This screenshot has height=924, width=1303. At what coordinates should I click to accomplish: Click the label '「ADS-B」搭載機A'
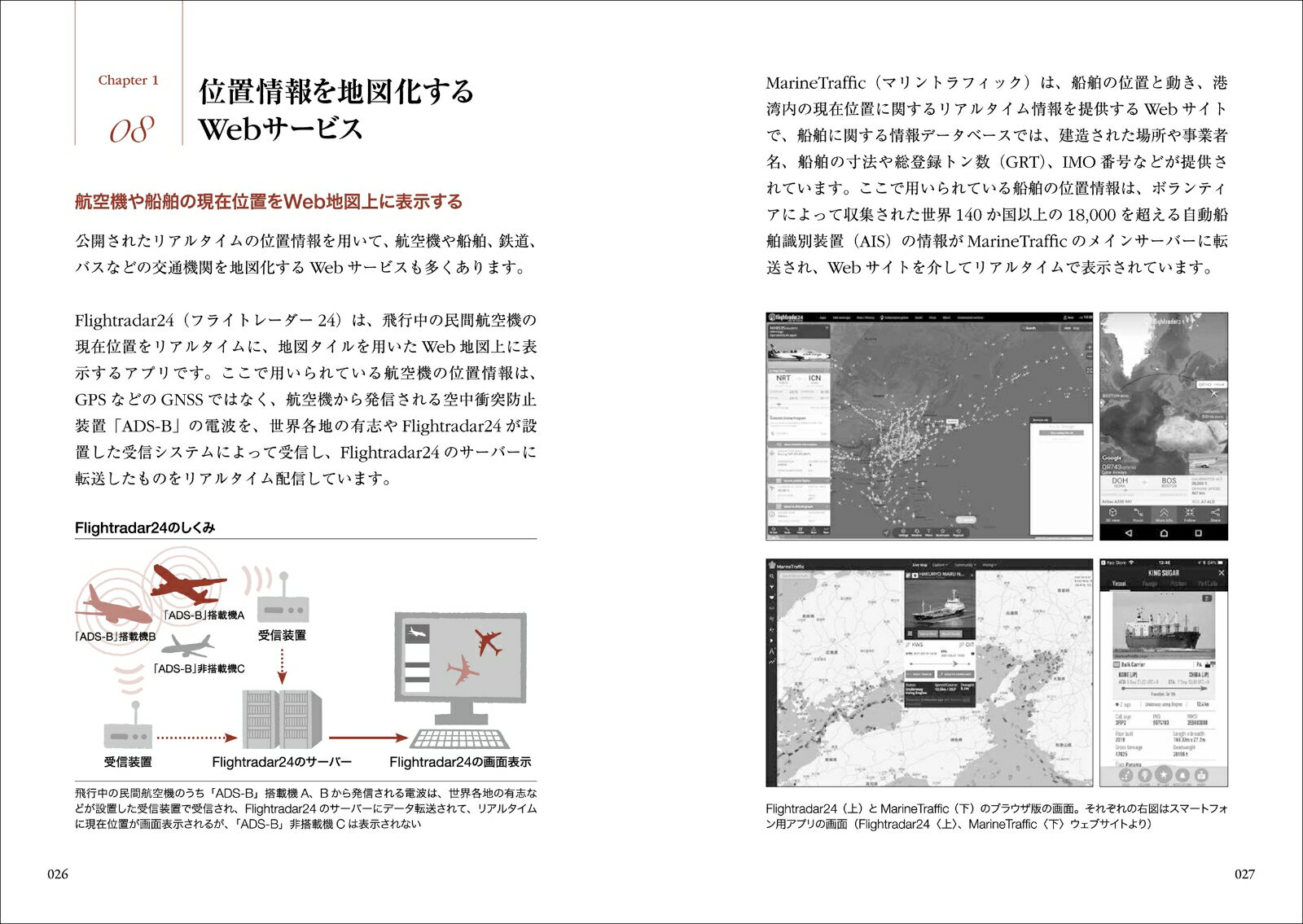[x=204, y=615]
